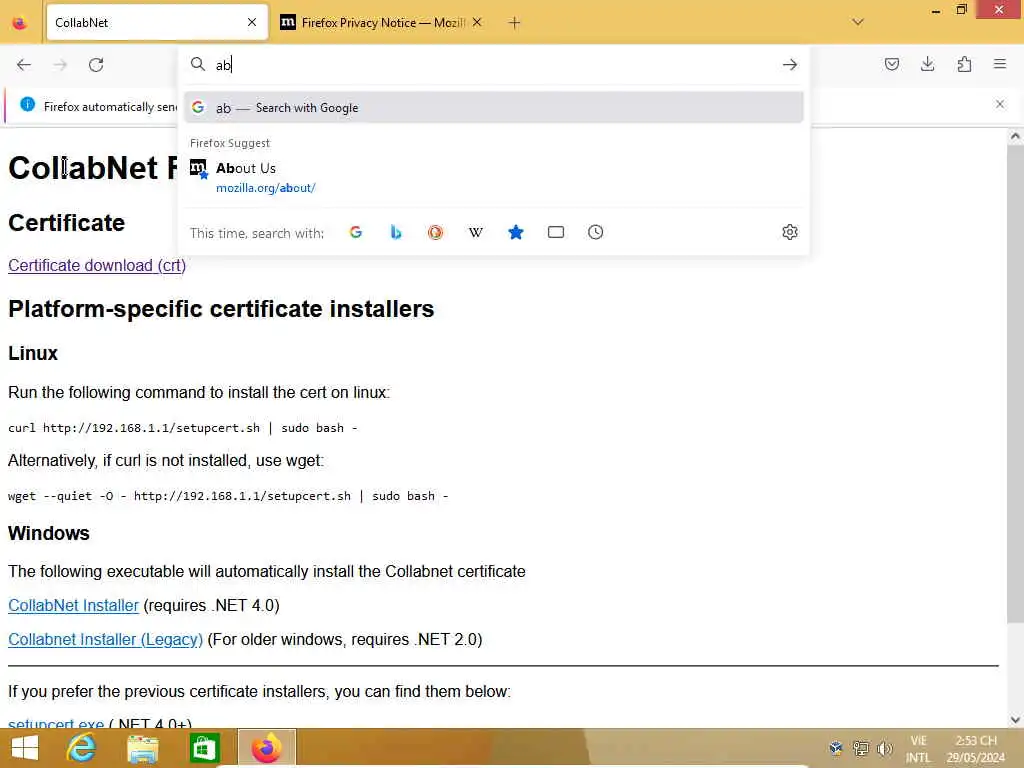The image size is (1024, 768).
Task: Click the wget --quiet command text
Action: click(x=229, y=496)
